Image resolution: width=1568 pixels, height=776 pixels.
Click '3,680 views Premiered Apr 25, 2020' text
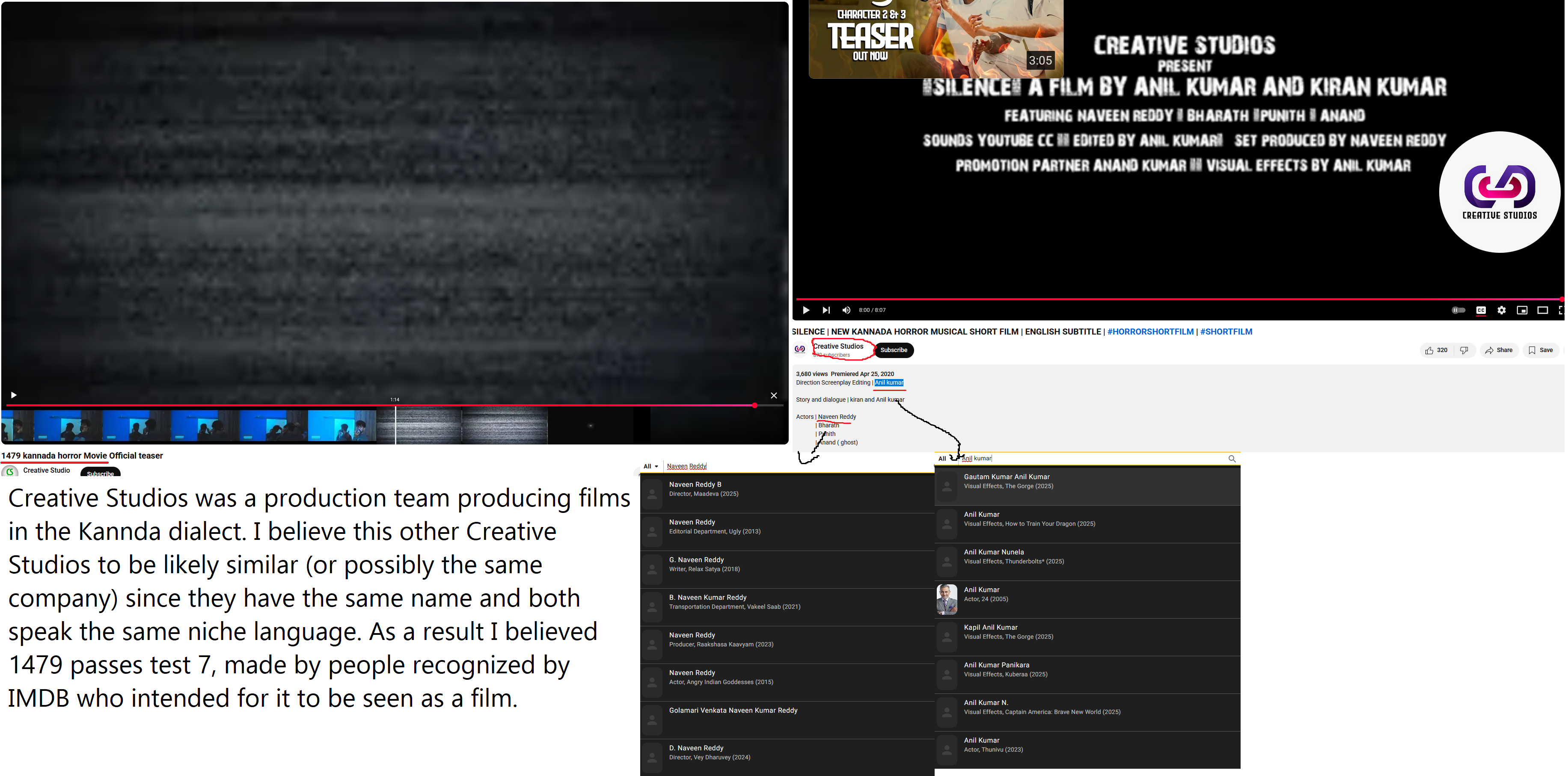pyautogui.click(x=845, y=374)
